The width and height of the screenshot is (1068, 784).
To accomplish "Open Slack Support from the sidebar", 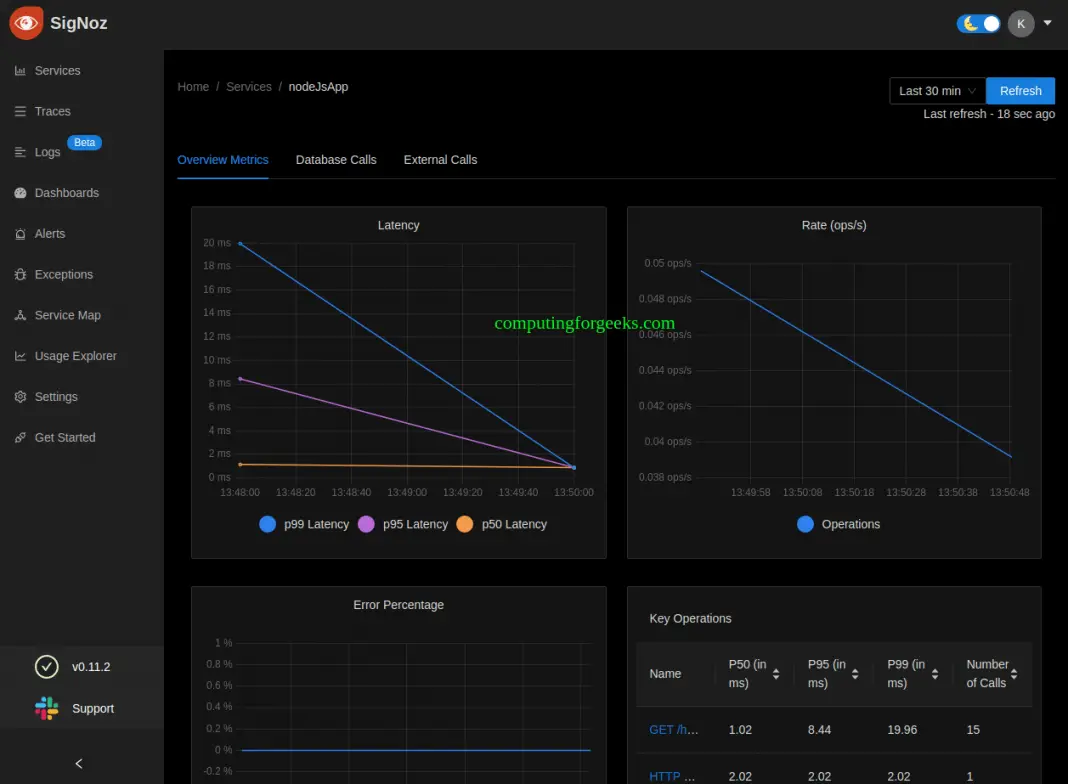I will point(93,708).
